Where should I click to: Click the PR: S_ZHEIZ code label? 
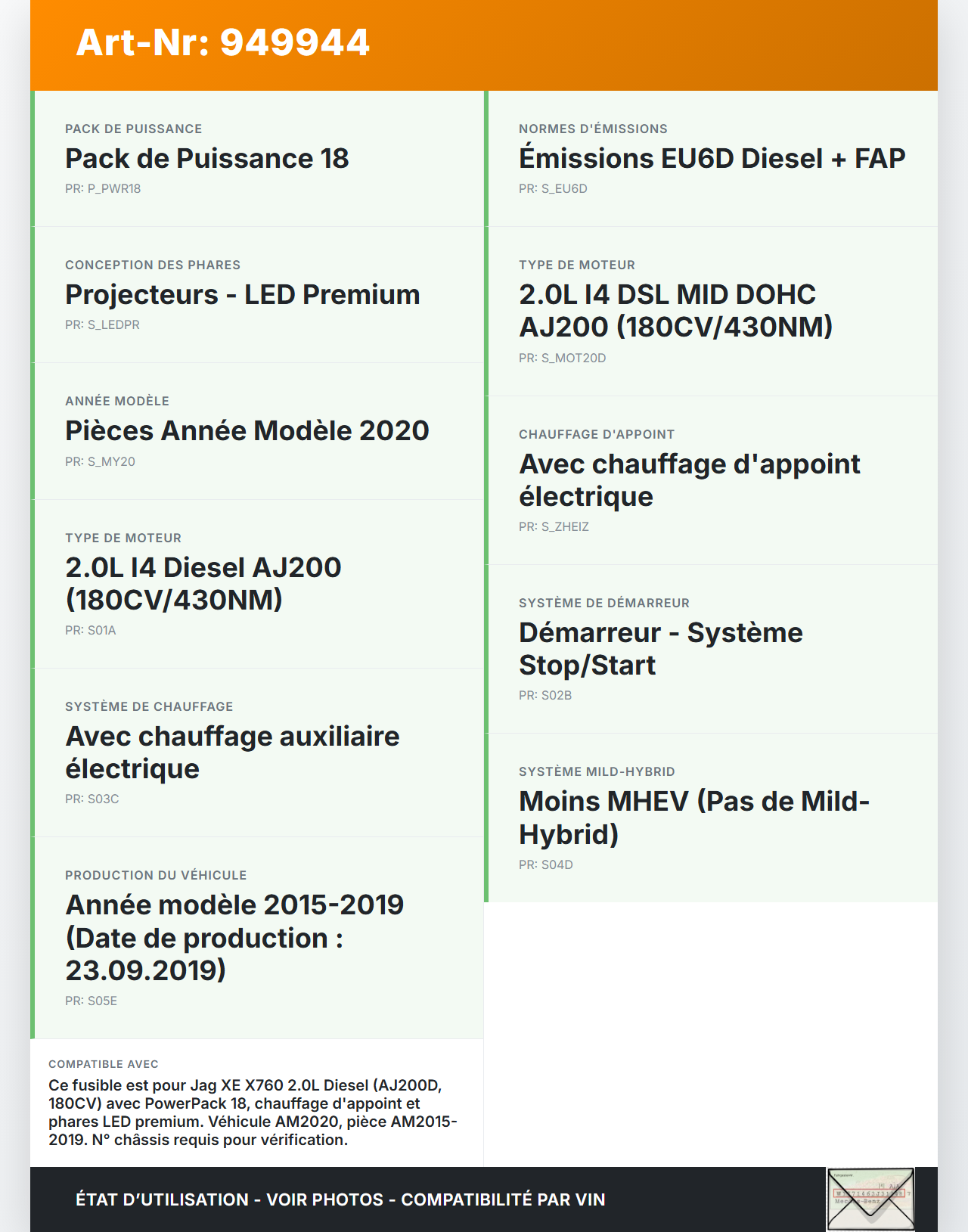(x=554, y=527)
